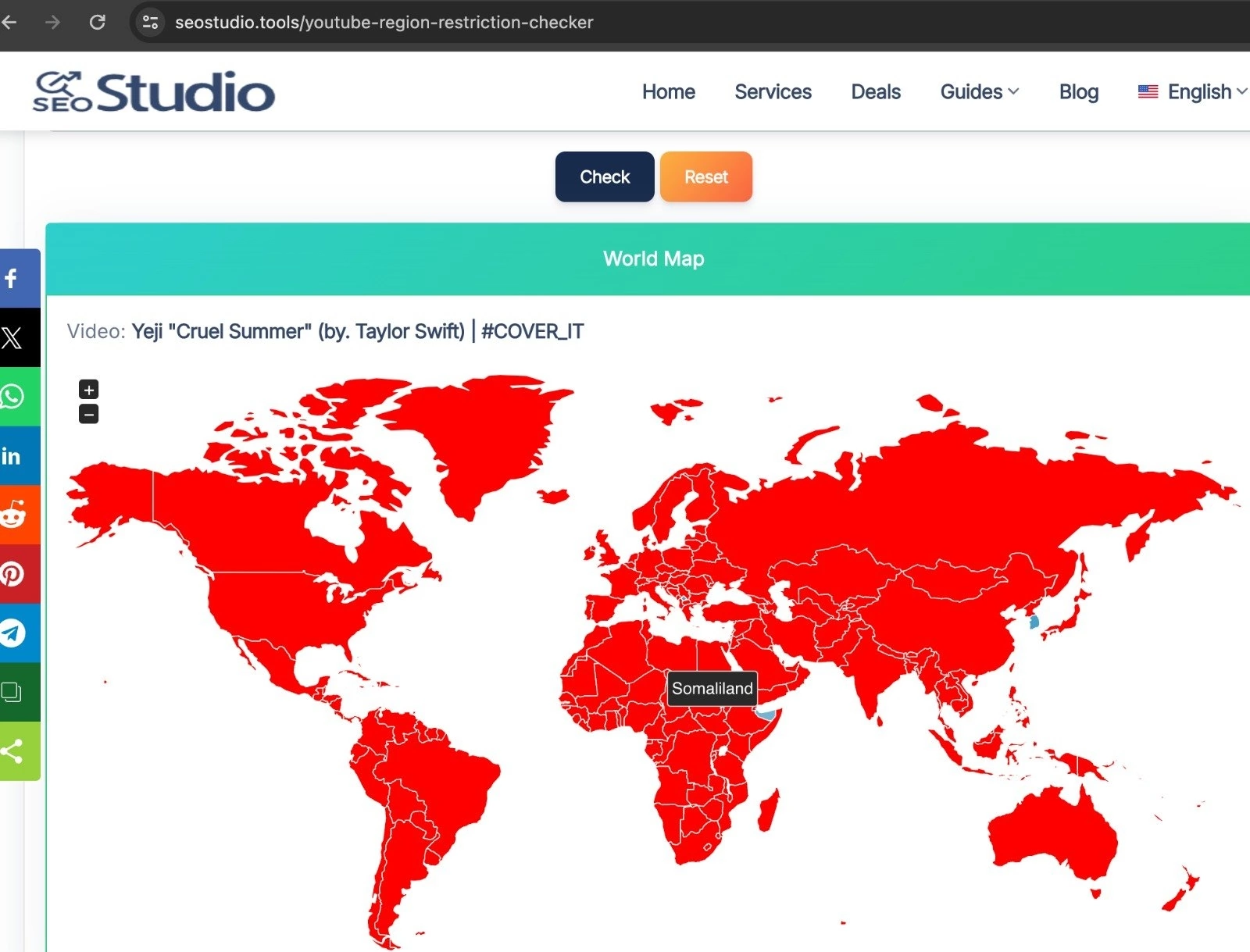Expand the Guides dropdown menu
This screenshot has width=1250, height=952.
point(979,92)
